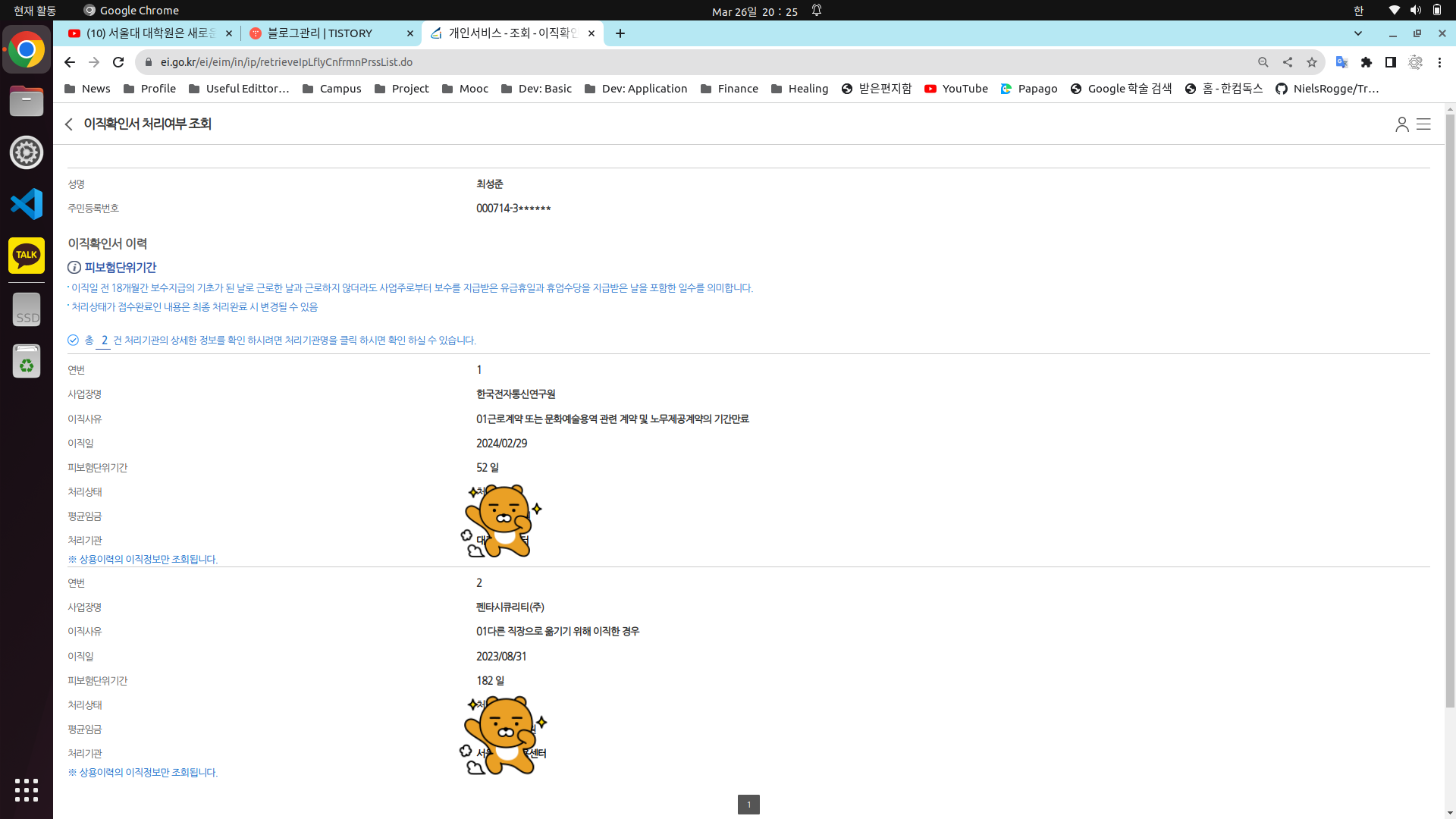The height and width of the screenshot is (819, 1456).
Task: Open the Papago bookmark link
Action: pos(1029,89)
